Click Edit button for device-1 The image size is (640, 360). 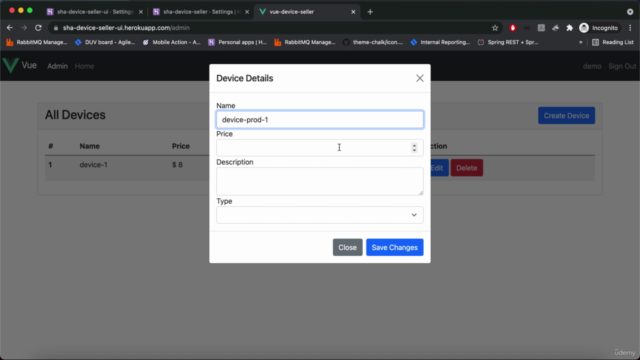click(439, 168)
